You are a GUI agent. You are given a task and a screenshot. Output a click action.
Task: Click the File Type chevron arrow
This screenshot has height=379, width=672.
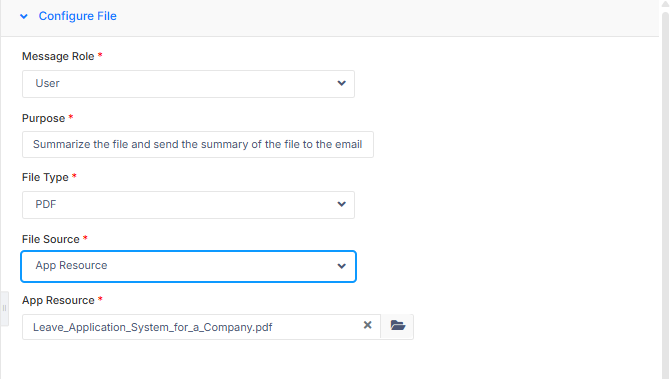(x=341, y=204)
